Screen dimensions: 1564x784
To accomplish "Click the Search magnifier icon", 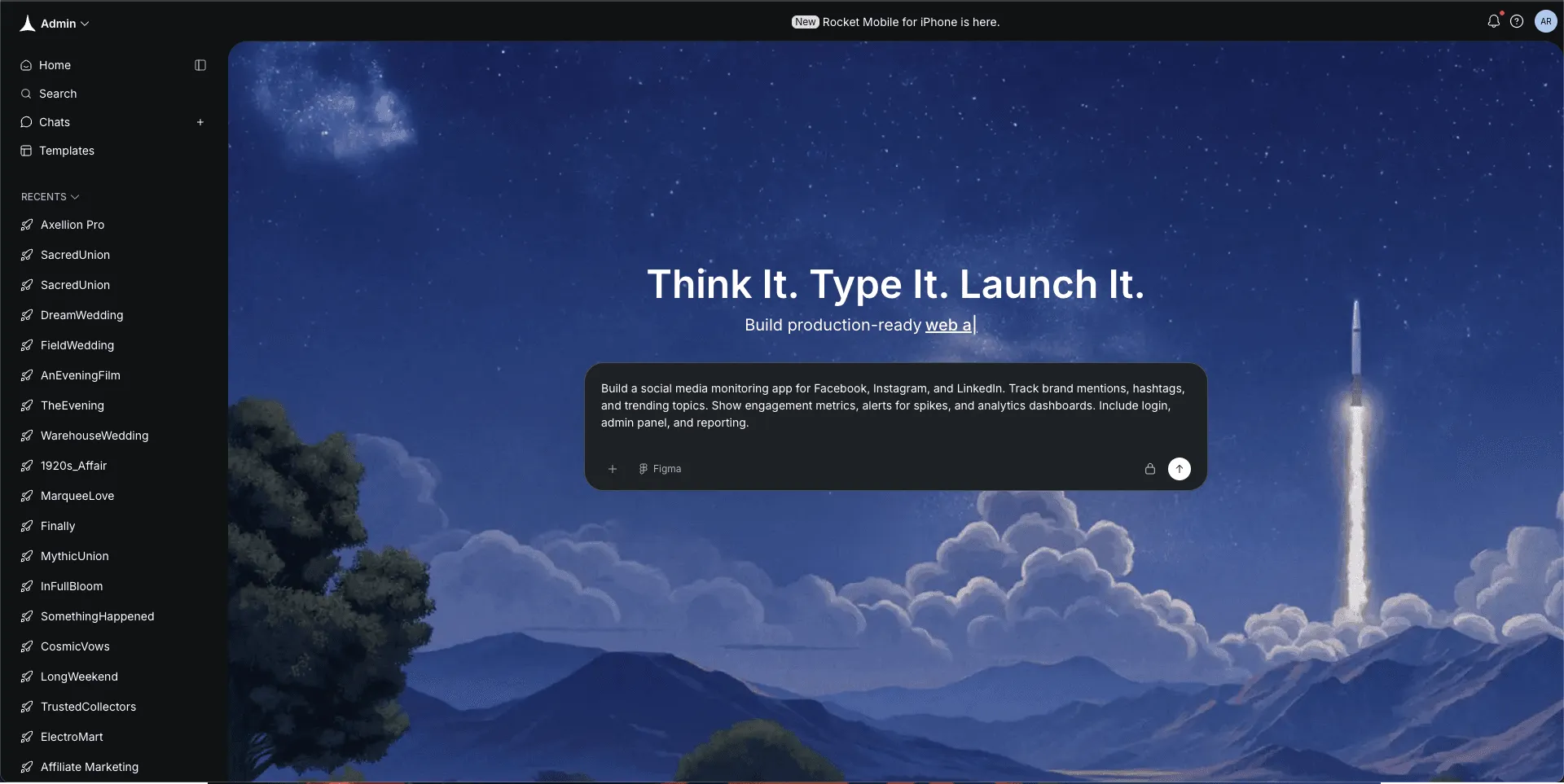I will pos(26,94).
